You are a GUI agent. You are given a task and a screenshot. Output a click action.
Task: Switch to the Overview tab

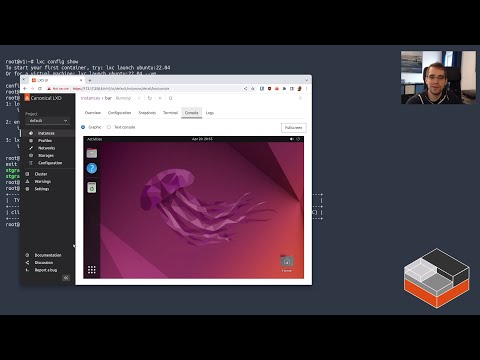pyautogui.click(x=93, y=113)
